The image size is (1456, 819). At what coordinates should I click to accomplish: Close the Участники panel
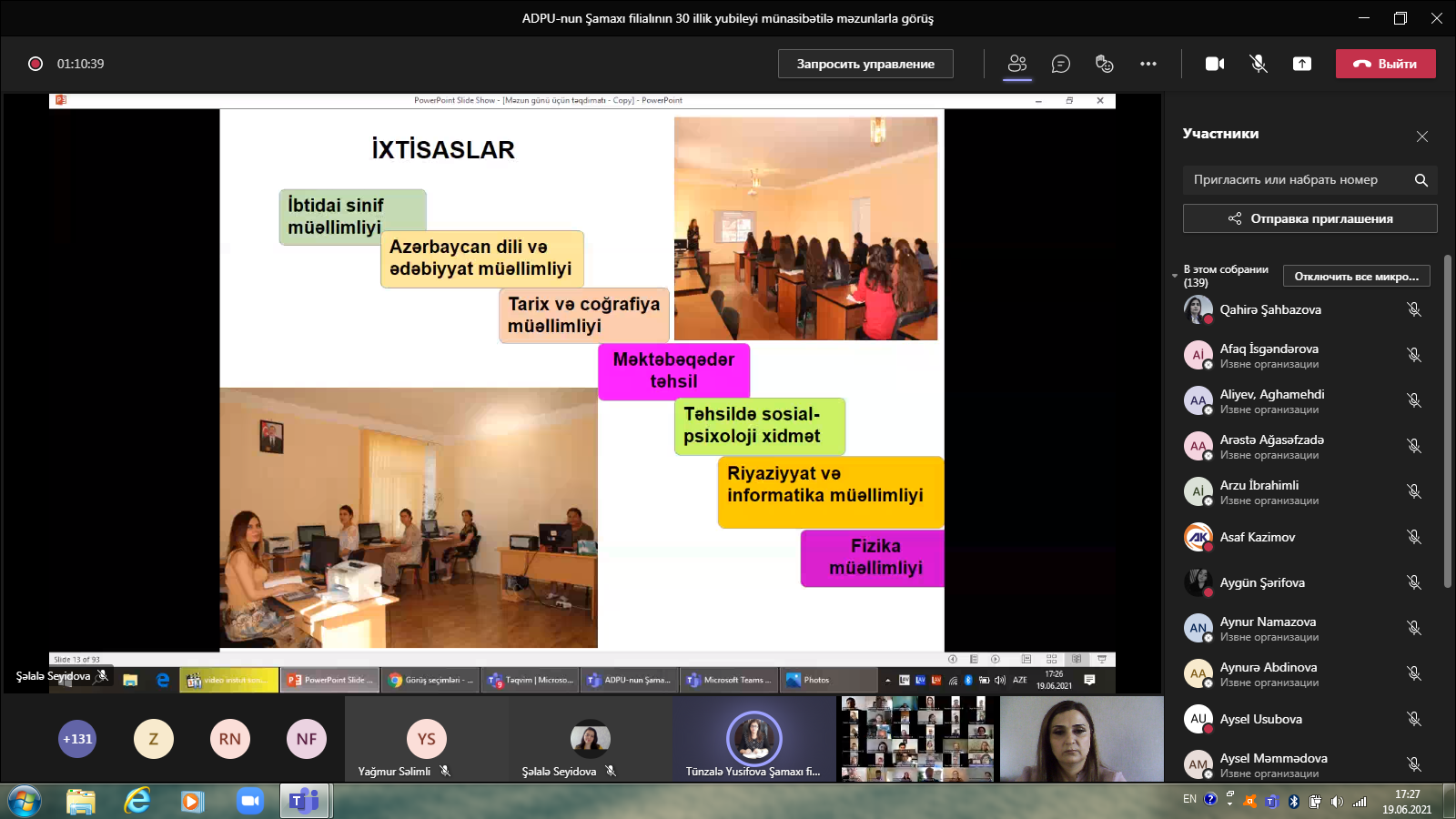[1422, 136]
